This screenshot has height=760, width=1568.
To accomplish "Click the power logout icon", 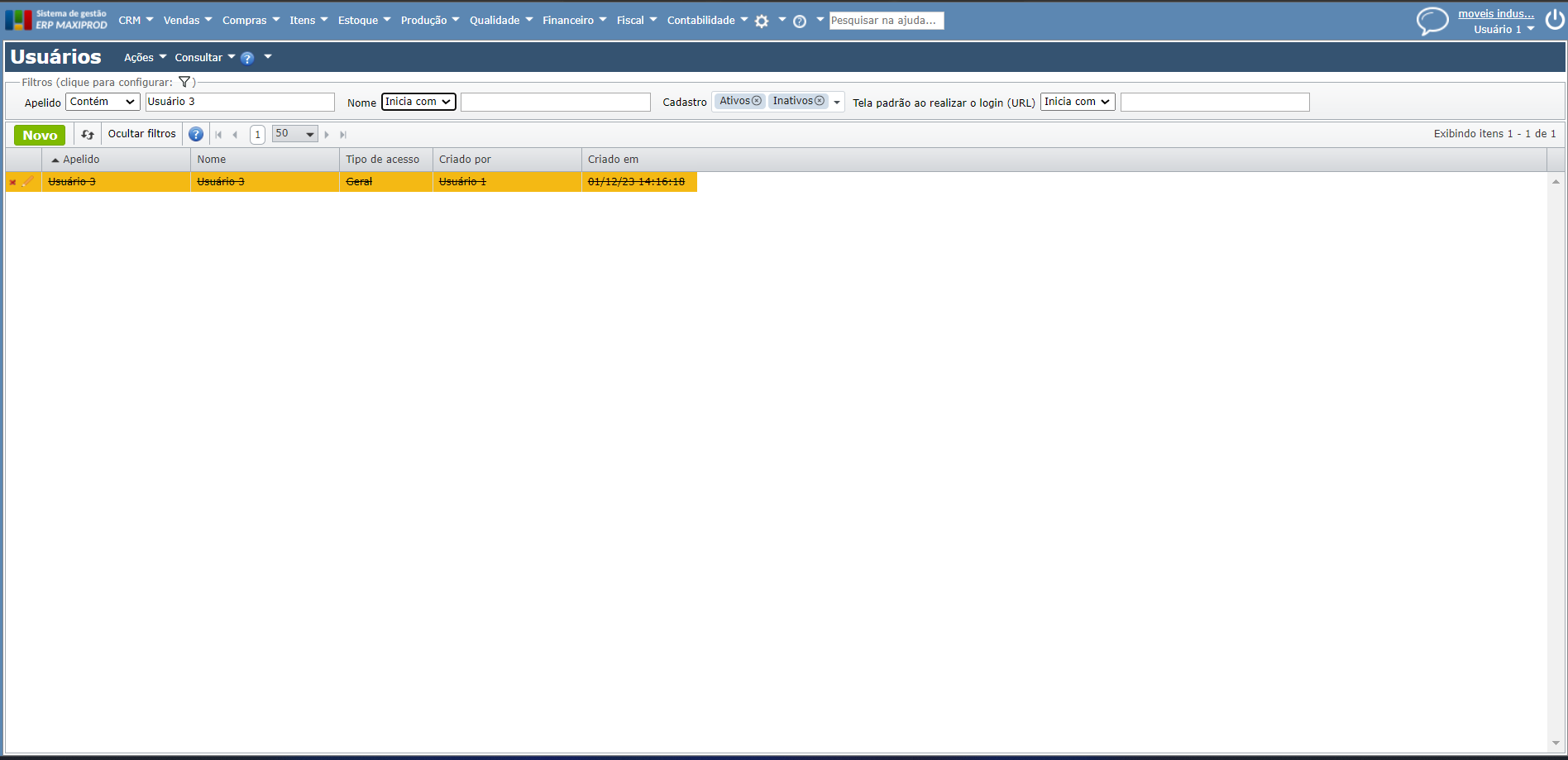I will (x=1555, y=20).
